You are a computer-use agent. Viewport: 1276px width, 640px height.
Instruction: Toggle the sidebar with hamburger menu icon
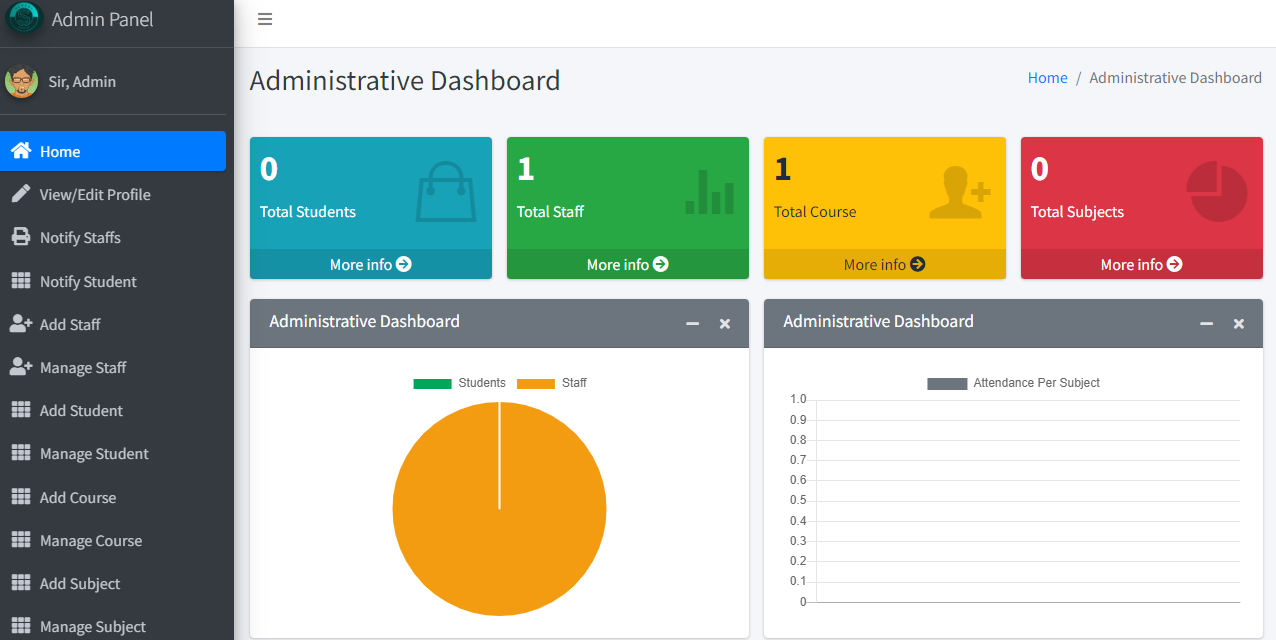(265, 19)
